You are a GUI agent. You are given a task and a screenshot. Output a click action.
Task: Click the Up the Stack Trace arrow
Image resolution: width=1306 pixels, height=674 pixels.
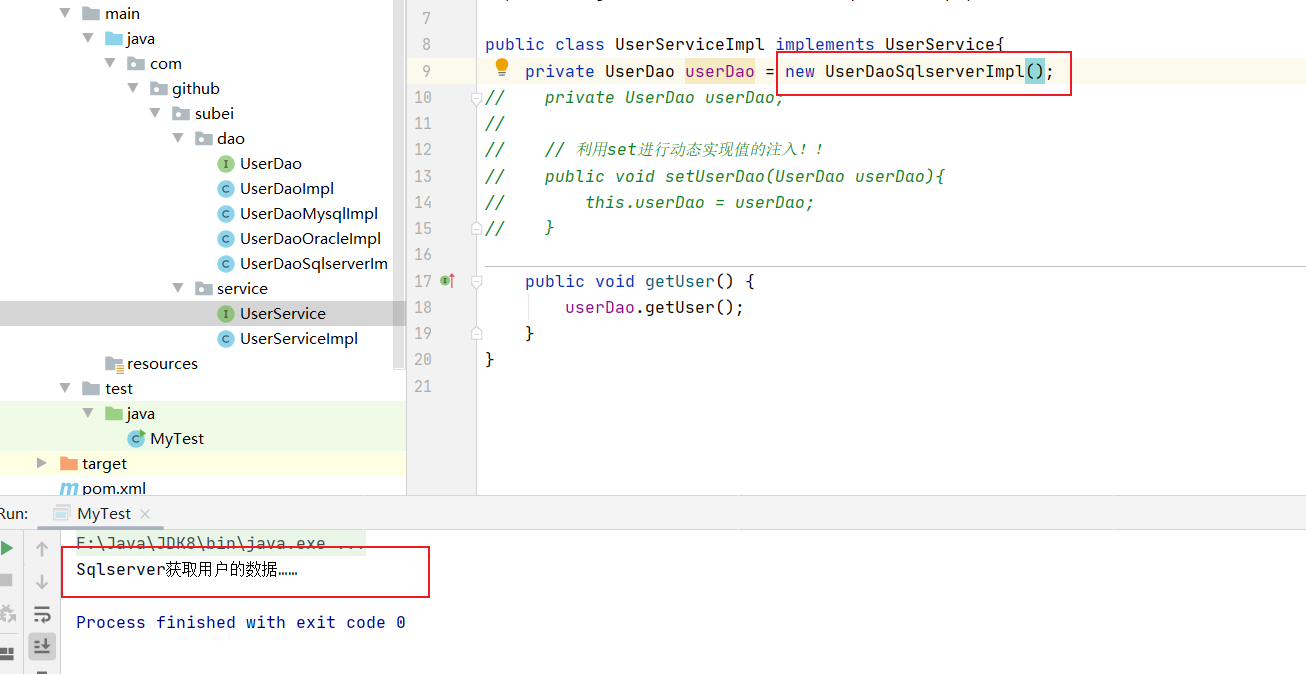42,548
